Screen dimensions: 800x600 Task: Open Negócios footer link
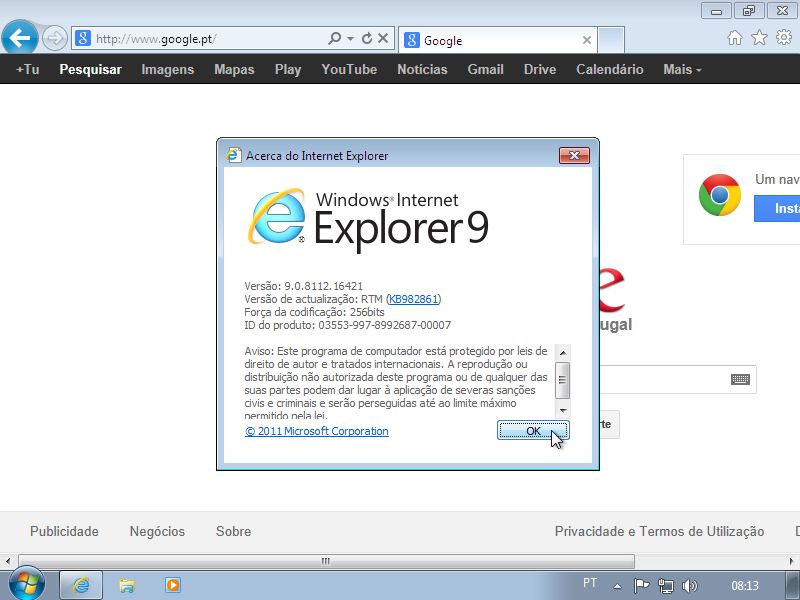tap(157, 531)
